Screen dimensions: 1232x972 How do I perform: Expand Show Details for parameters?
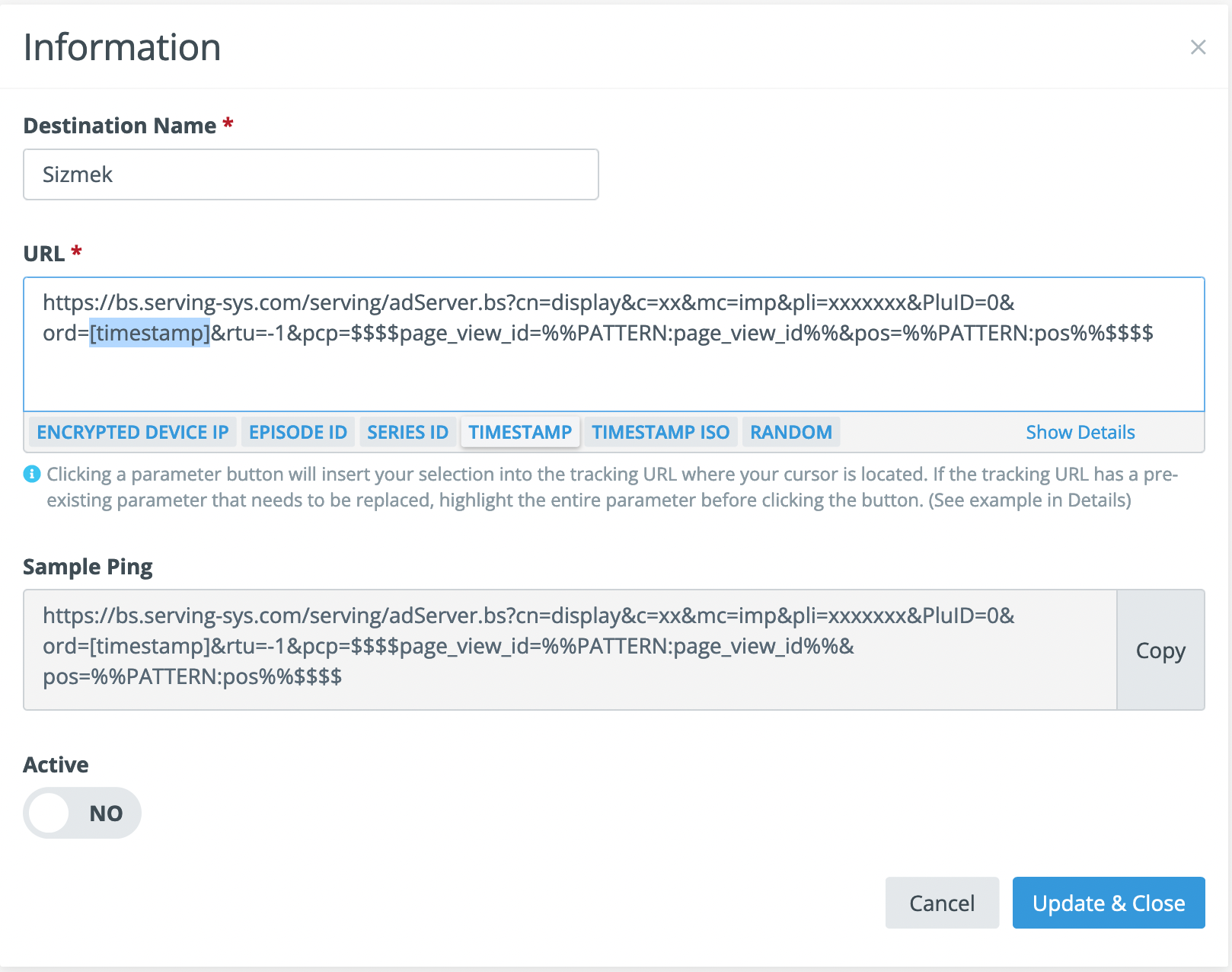click(1080, 433)
